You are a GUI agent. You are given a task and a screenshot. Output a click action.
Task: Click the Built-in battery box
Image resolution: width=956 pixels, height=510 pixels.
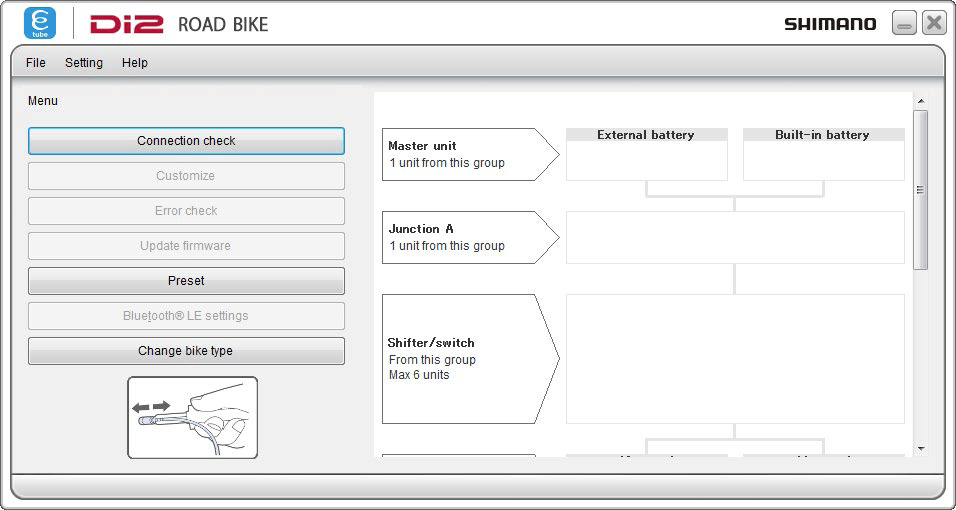click(x=824, y=154)
